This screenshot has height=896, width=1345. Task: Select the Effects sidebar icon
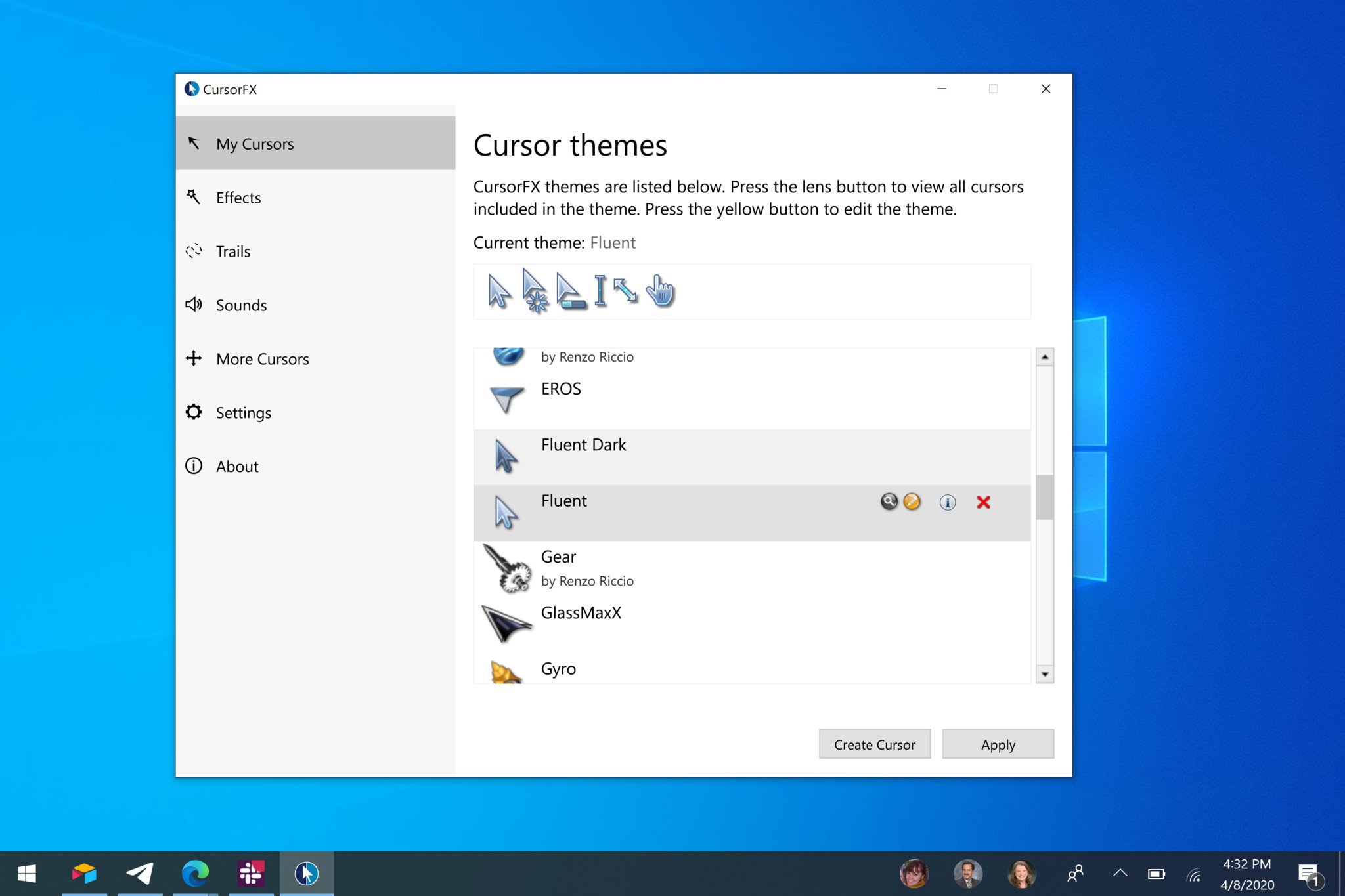tap(193, 197)
